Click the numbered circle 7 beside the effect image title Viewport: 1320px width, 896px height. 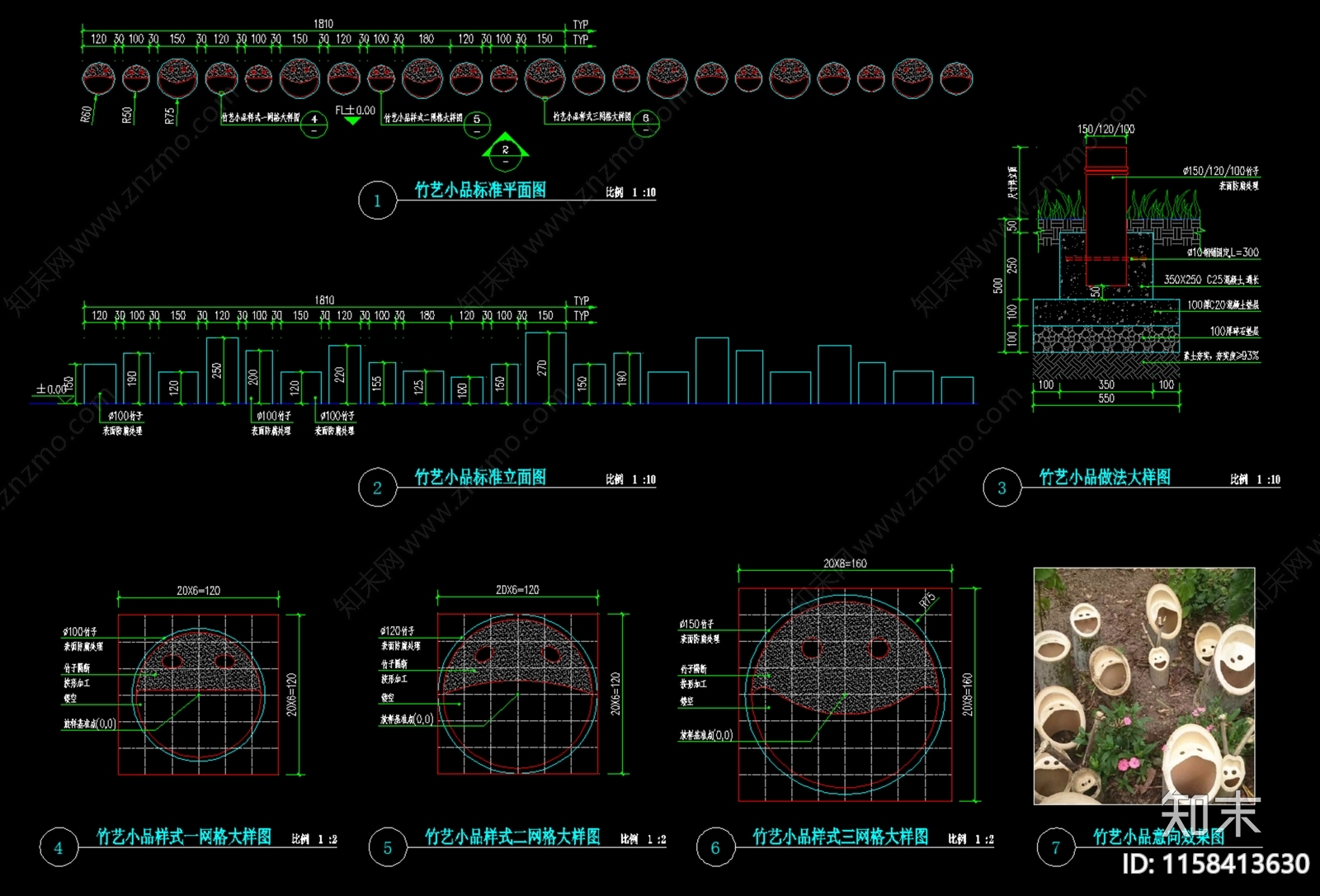click(x=1056, y=847)
